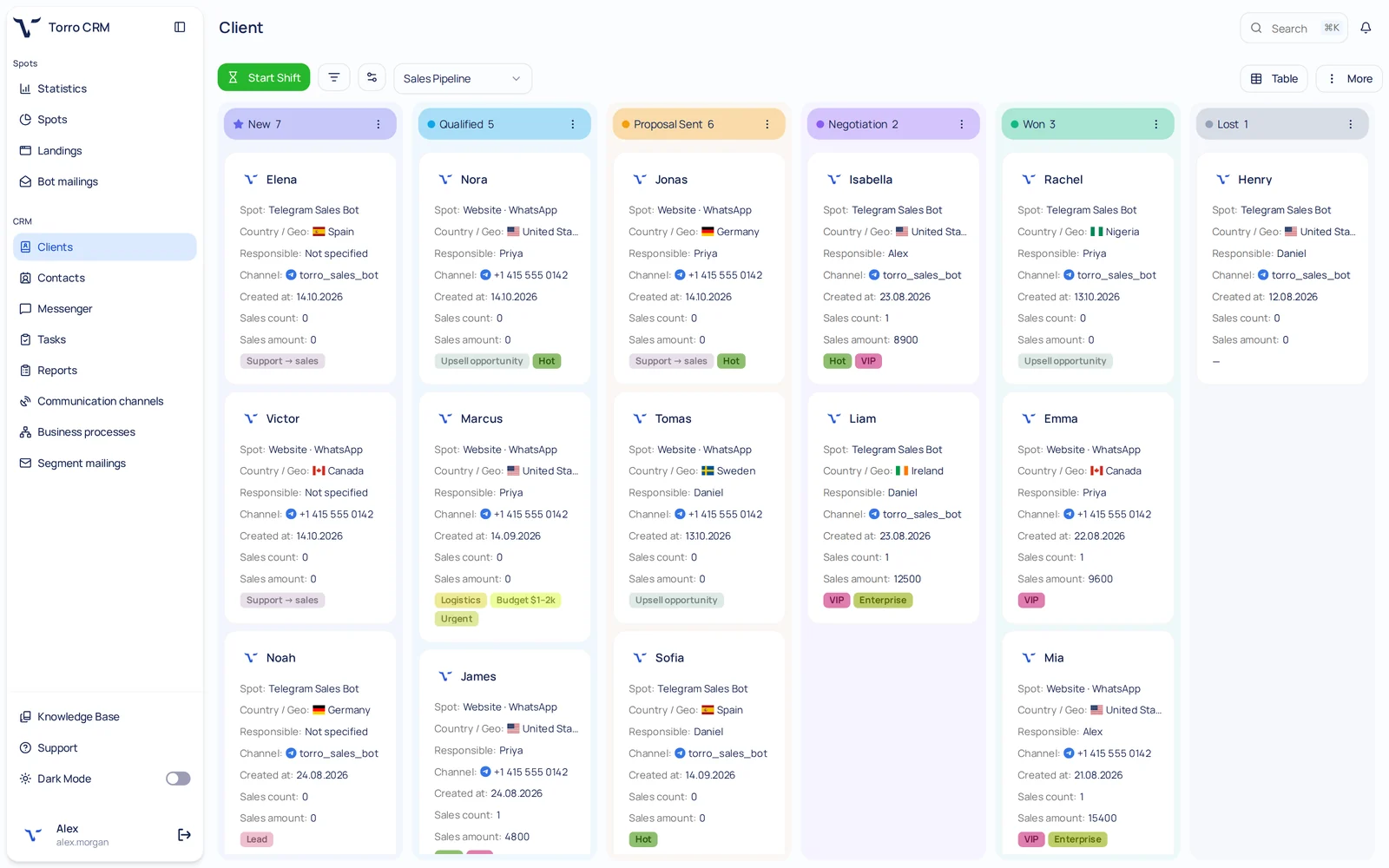Click the card icon next to Henry

[1223, 180]
